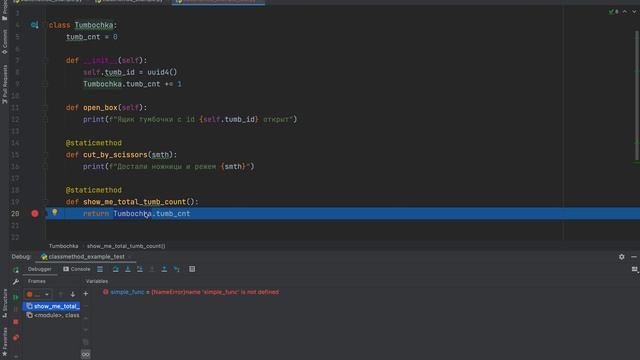Open debugger settings wrench icon

click(x=16, y=282)
